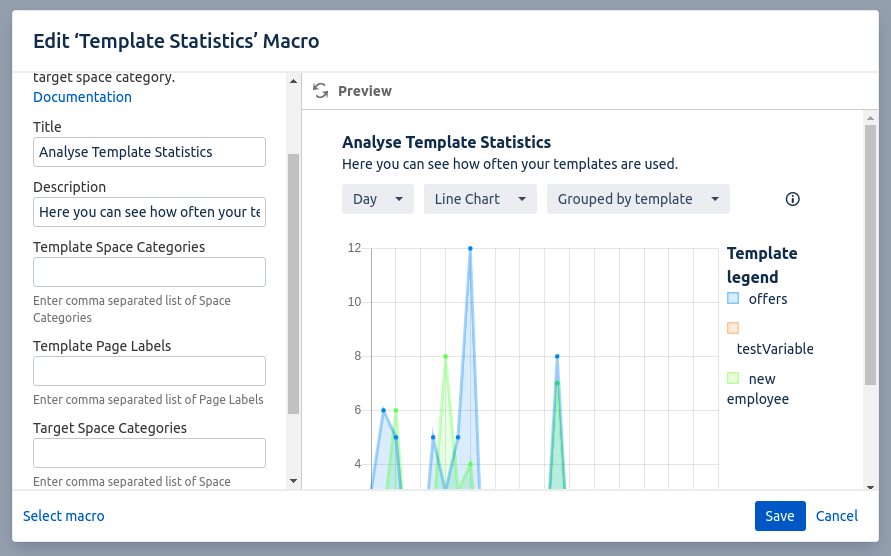Toggle the offers legend checkbox
Screen dimensions: 891x556
click(733, 298)
